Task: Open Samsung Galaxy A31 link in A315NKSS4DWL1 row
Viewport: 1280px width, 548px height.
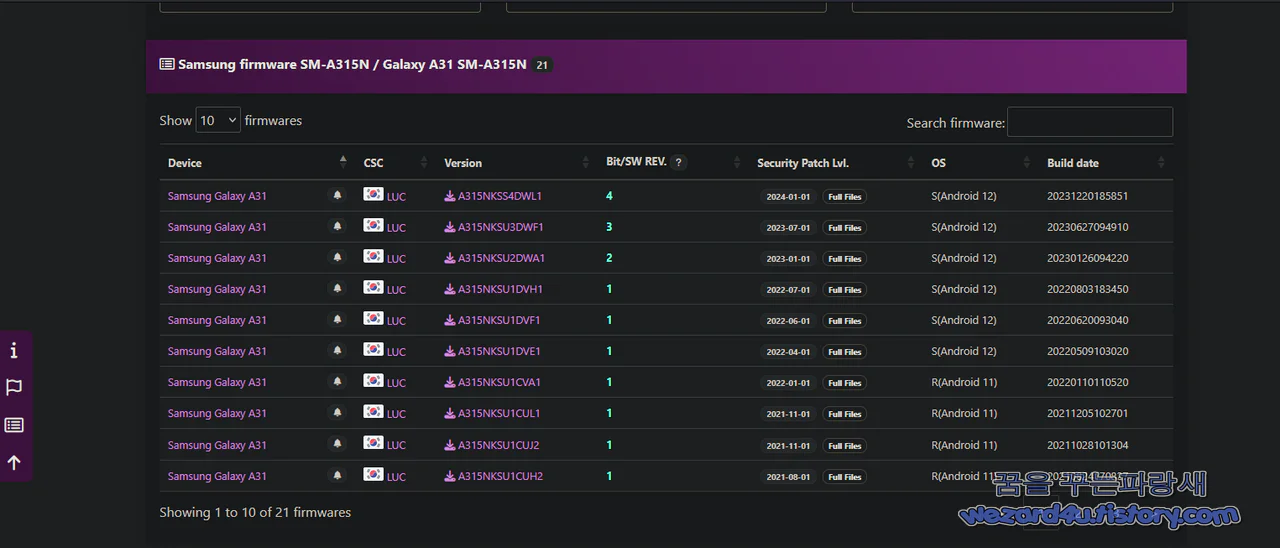Action: pyautogui.click(x=217, y=196)
